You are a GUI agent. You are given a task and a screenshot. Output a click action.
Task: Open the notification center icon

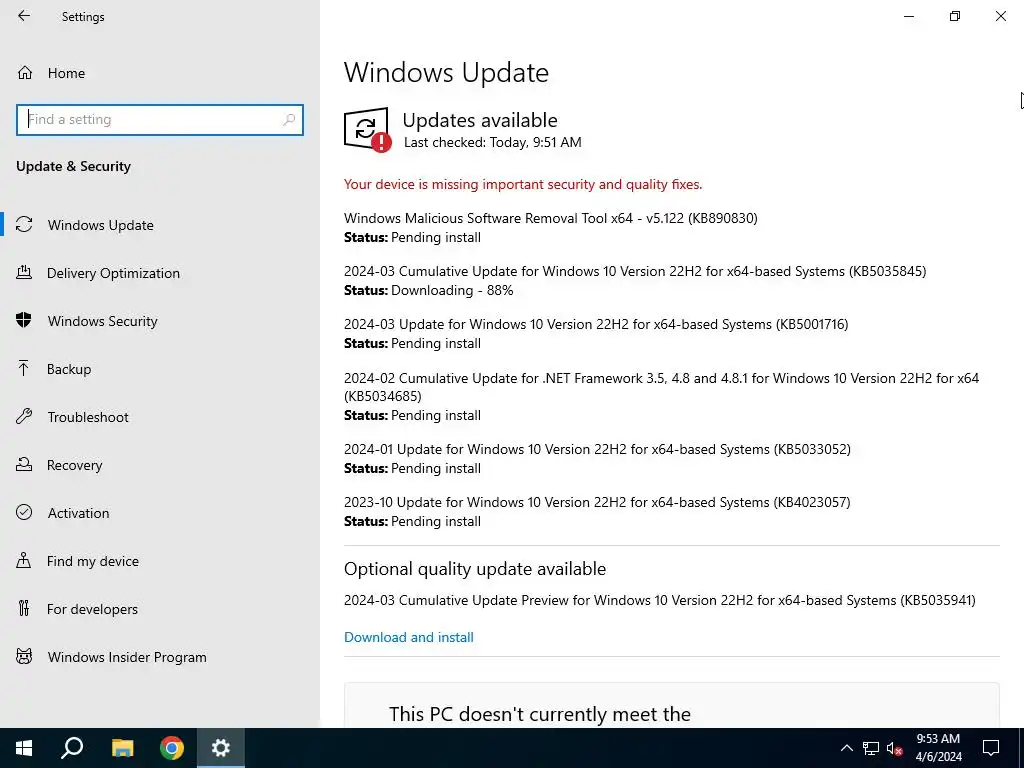tap(991, 748)
